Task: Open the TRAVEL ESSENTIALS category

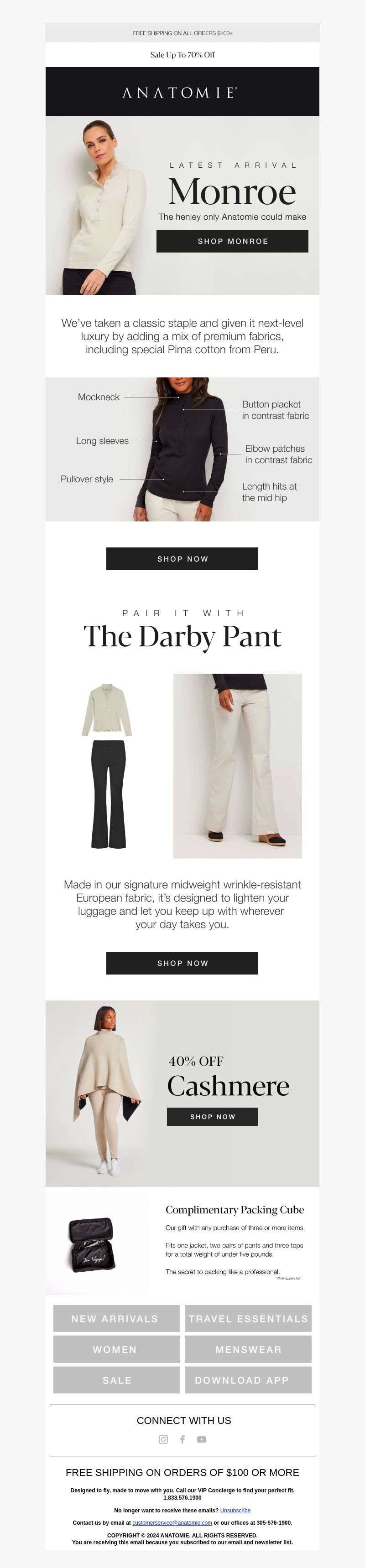Action: (248, 1318)
